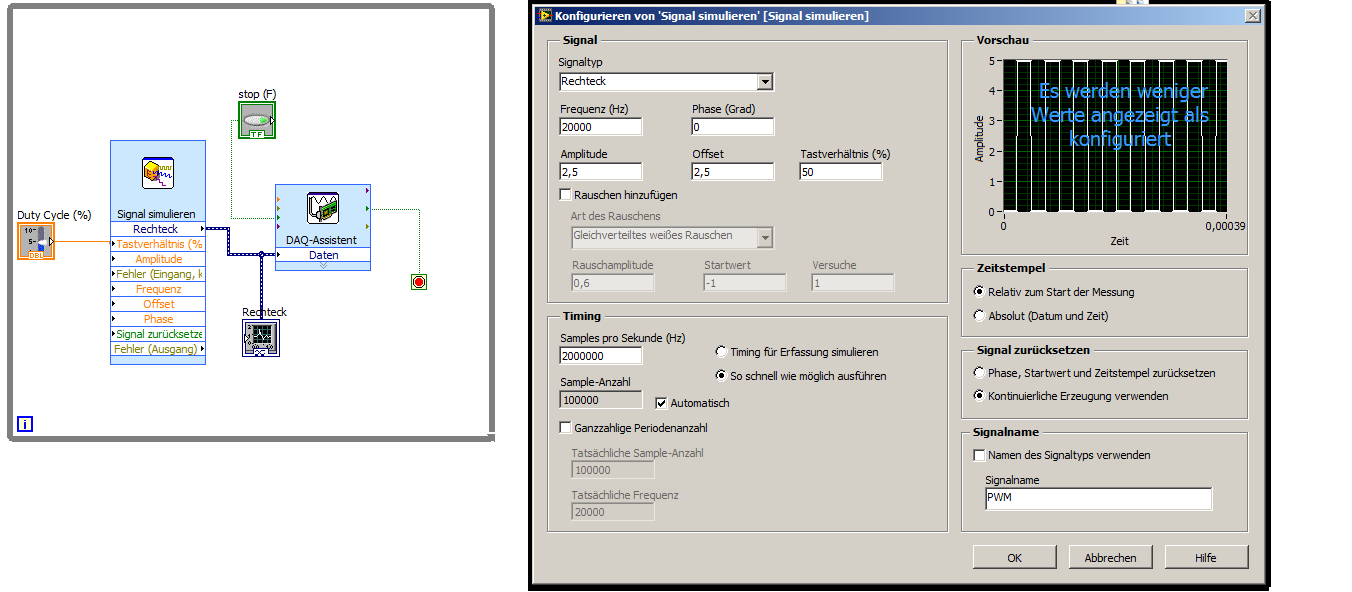
Task: Click the LabVIEW icon in dialog title bar
Action: pyautogui.click(x=545, y=16)
